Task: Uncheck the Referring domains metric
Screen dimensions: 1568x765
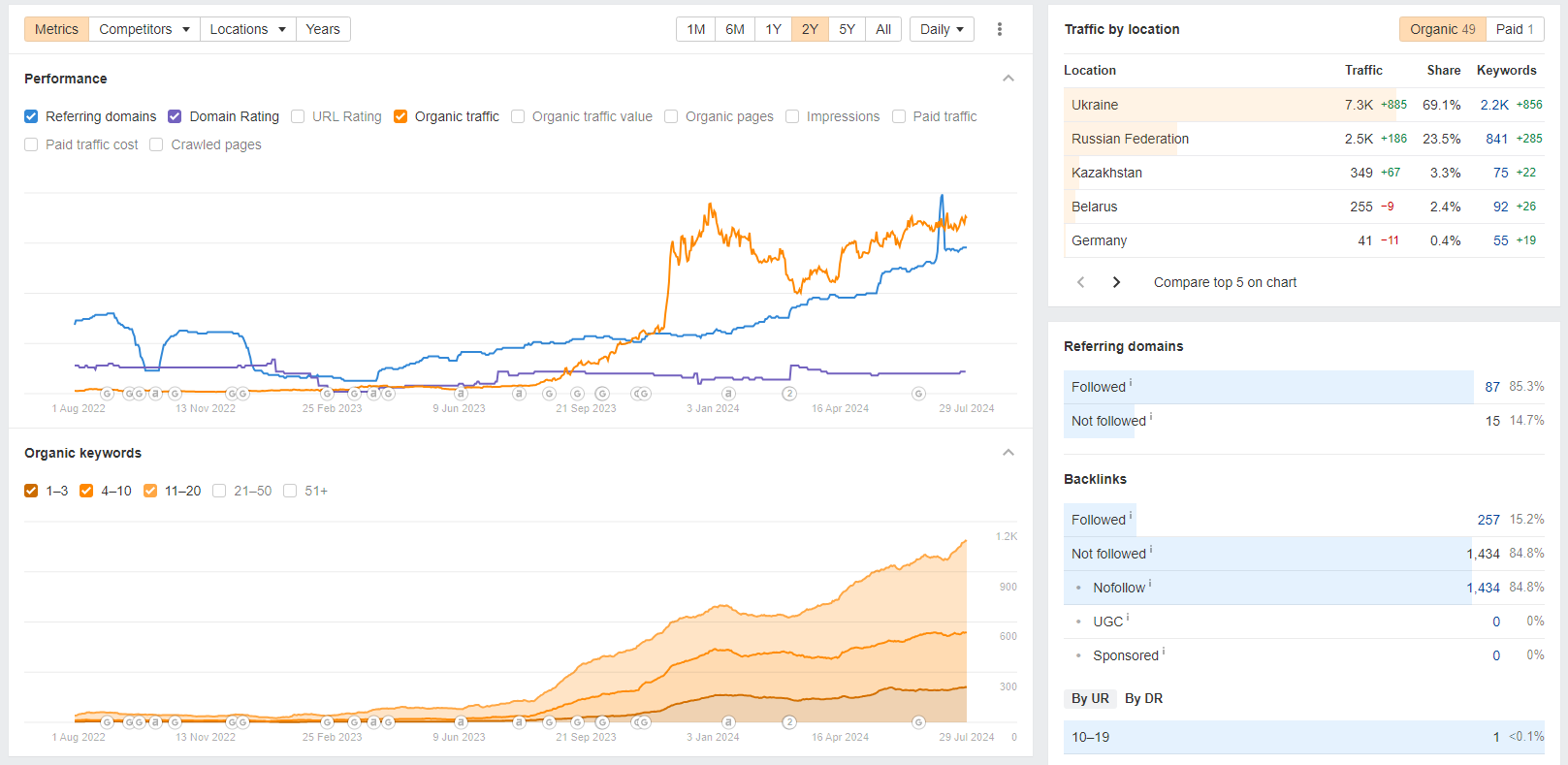Action: coord(31,116)
